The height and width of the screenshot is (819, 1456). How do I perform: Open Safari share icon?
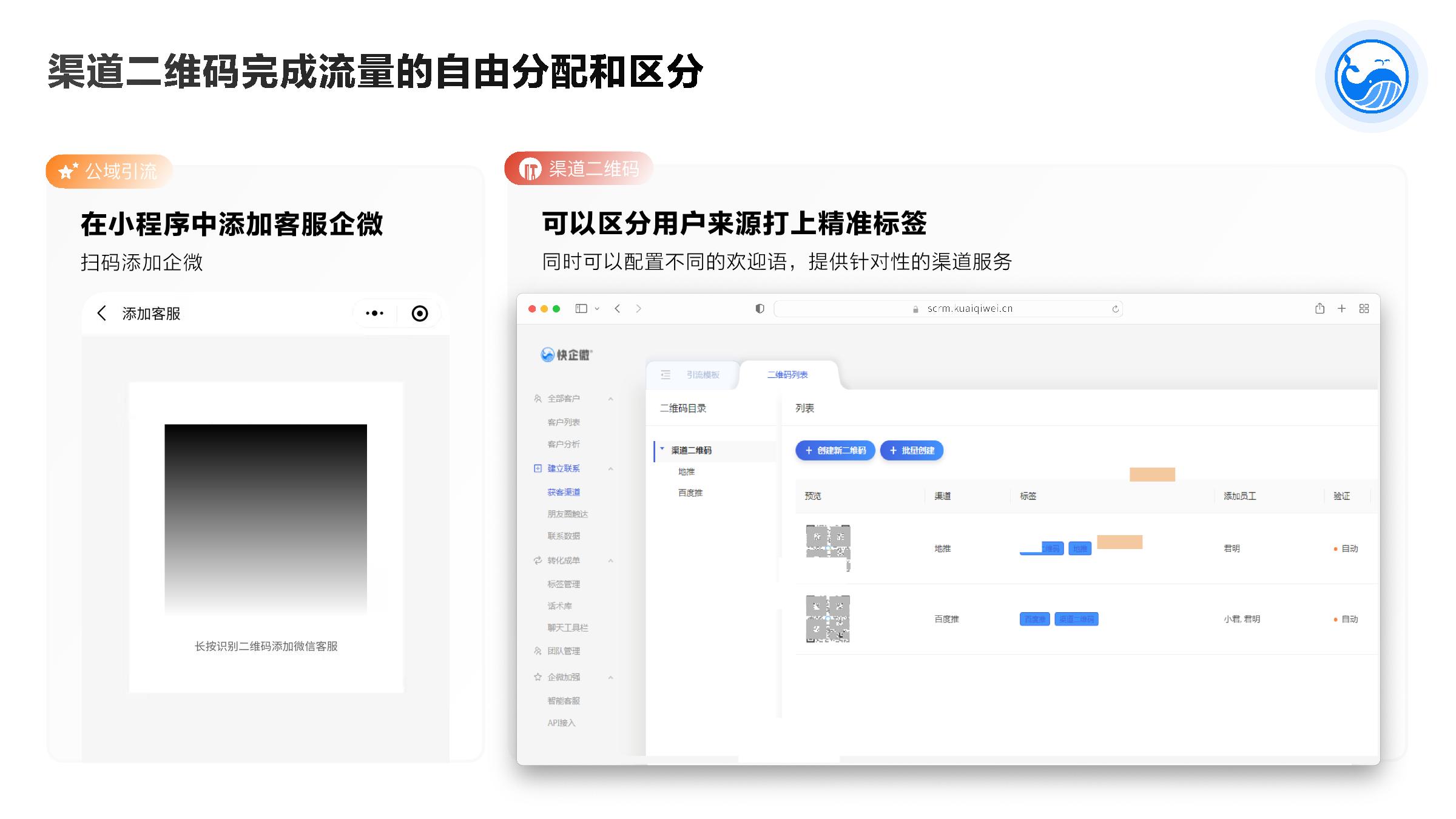point(1319,308)
